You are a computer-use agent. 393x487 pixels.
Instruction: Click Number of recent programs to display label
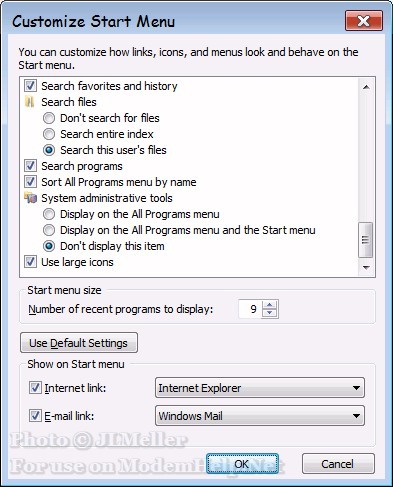120,309
